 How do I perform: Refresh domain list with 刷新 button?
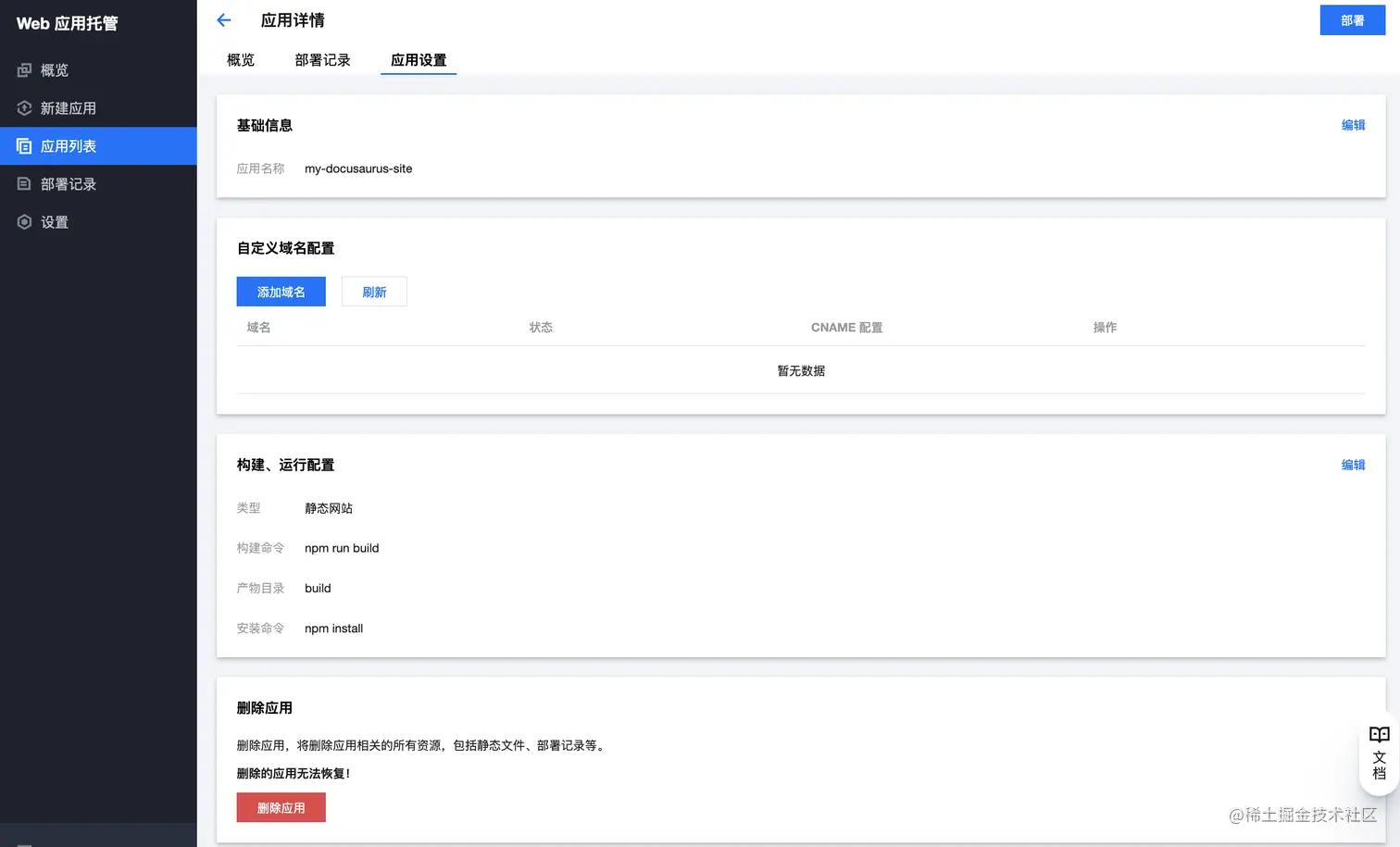coord(374,291)
